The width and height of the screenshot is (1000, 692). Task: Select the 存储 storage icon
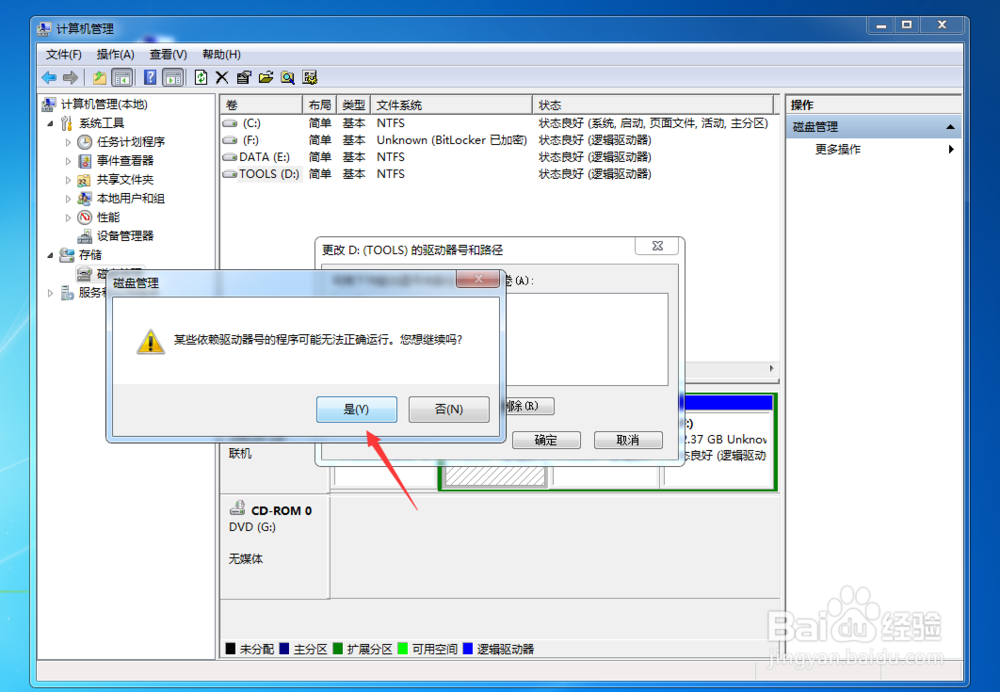click(67, 255)
